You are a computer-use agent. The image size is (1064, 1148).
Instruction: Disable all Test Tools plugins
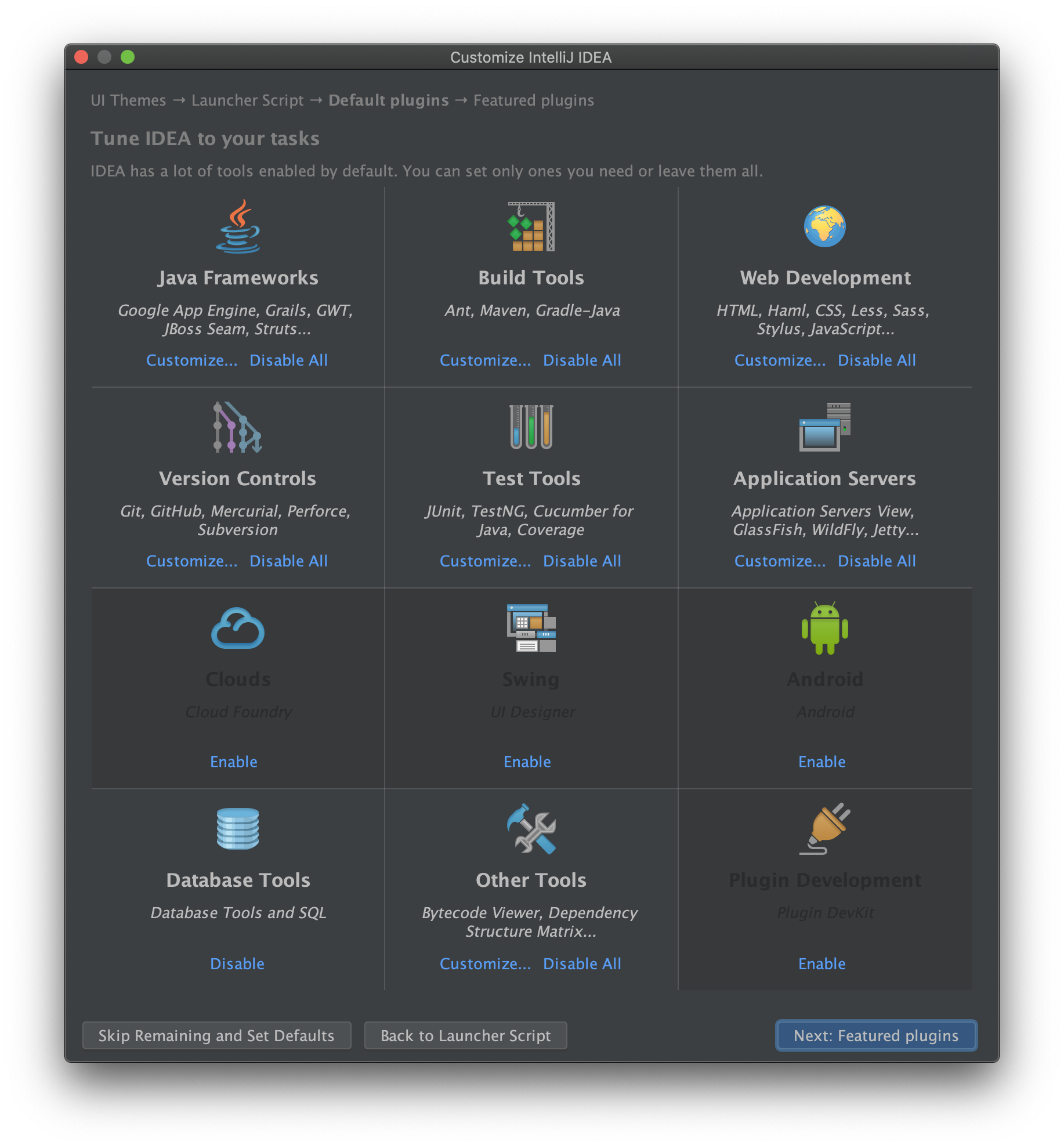pyautogui.click(x=582, y=561)
